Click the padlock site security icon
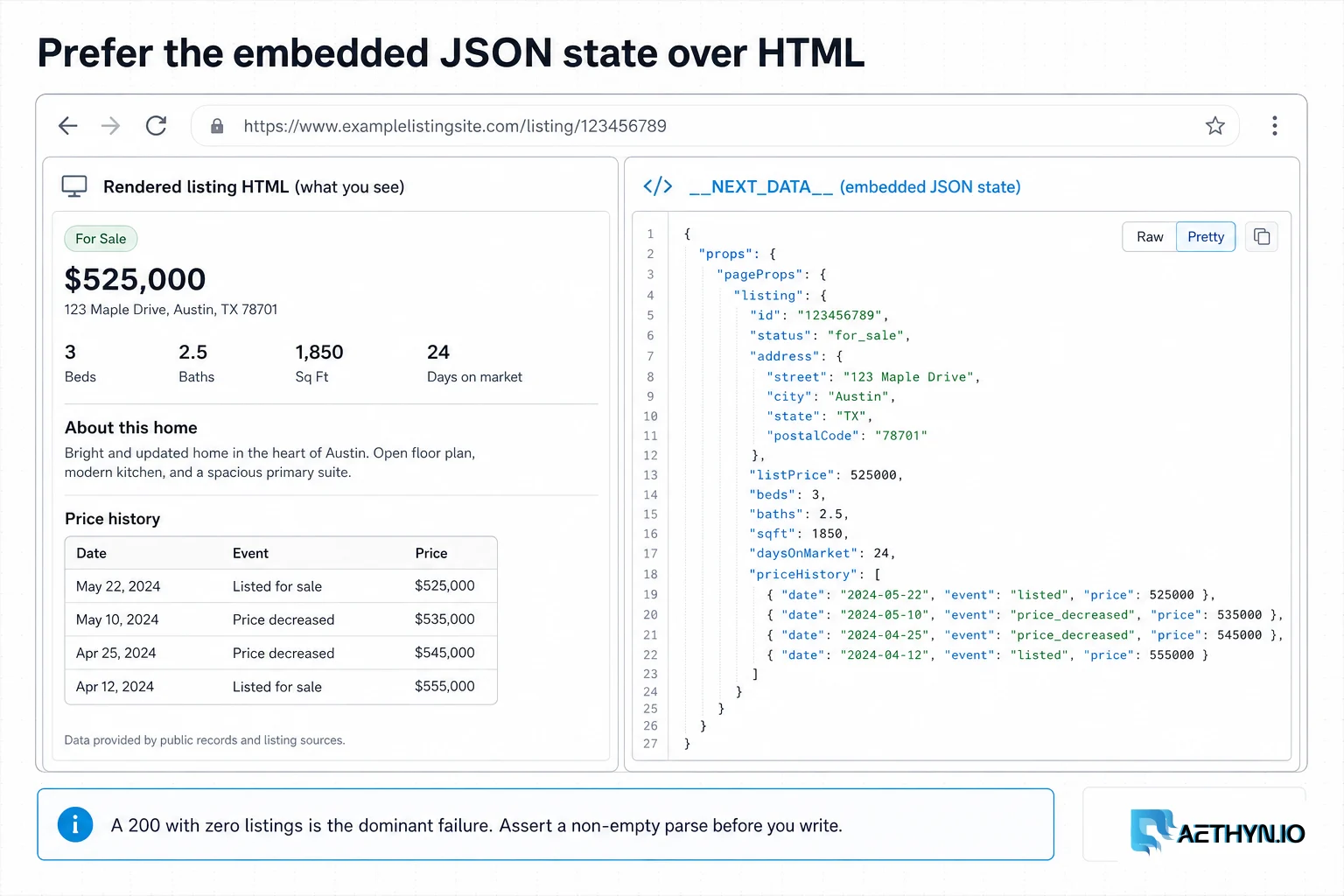This screenshot has height=896, width=1344. coord(217,126)
